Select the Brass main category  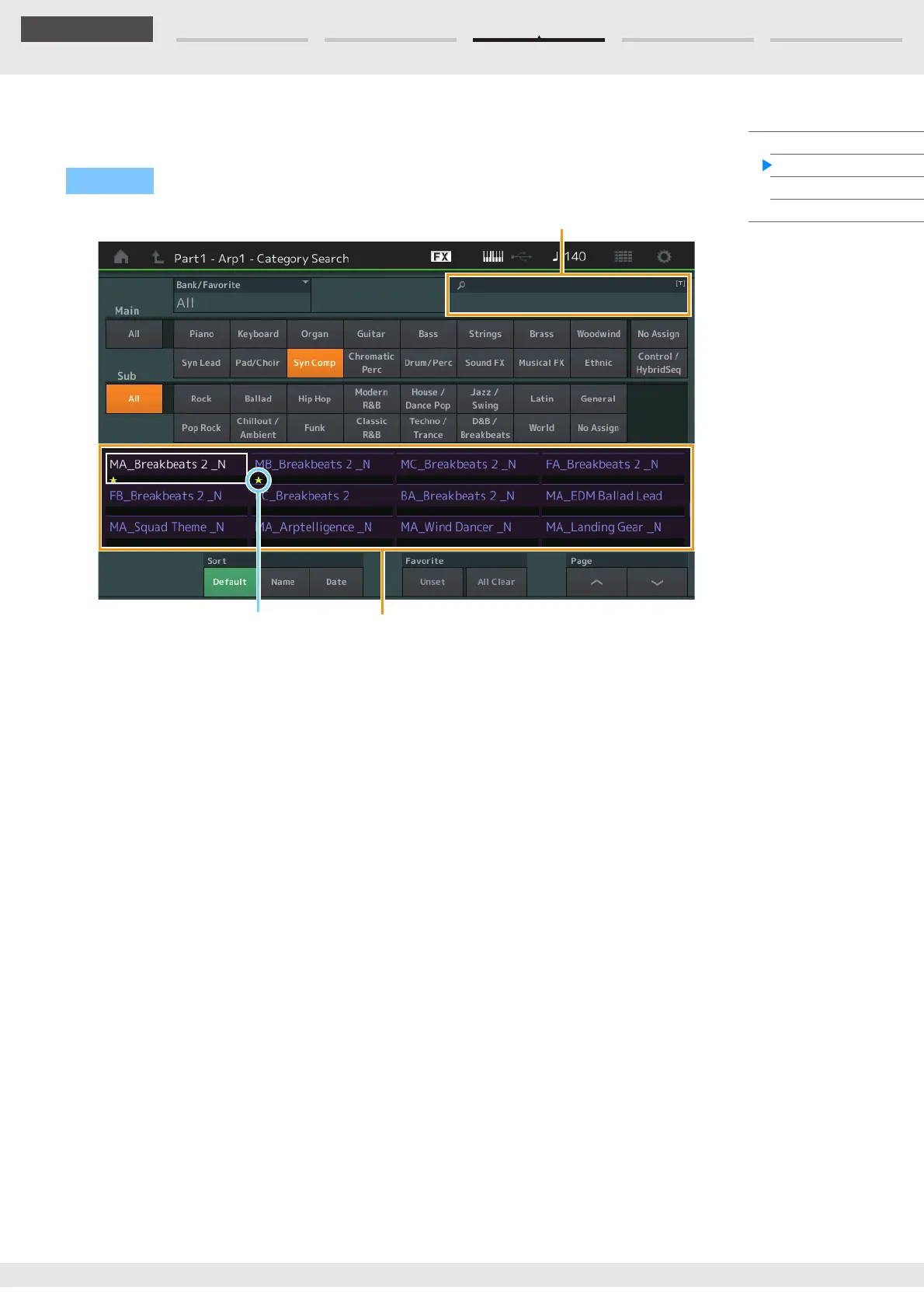pyautogui.click(x=542, y=334)
